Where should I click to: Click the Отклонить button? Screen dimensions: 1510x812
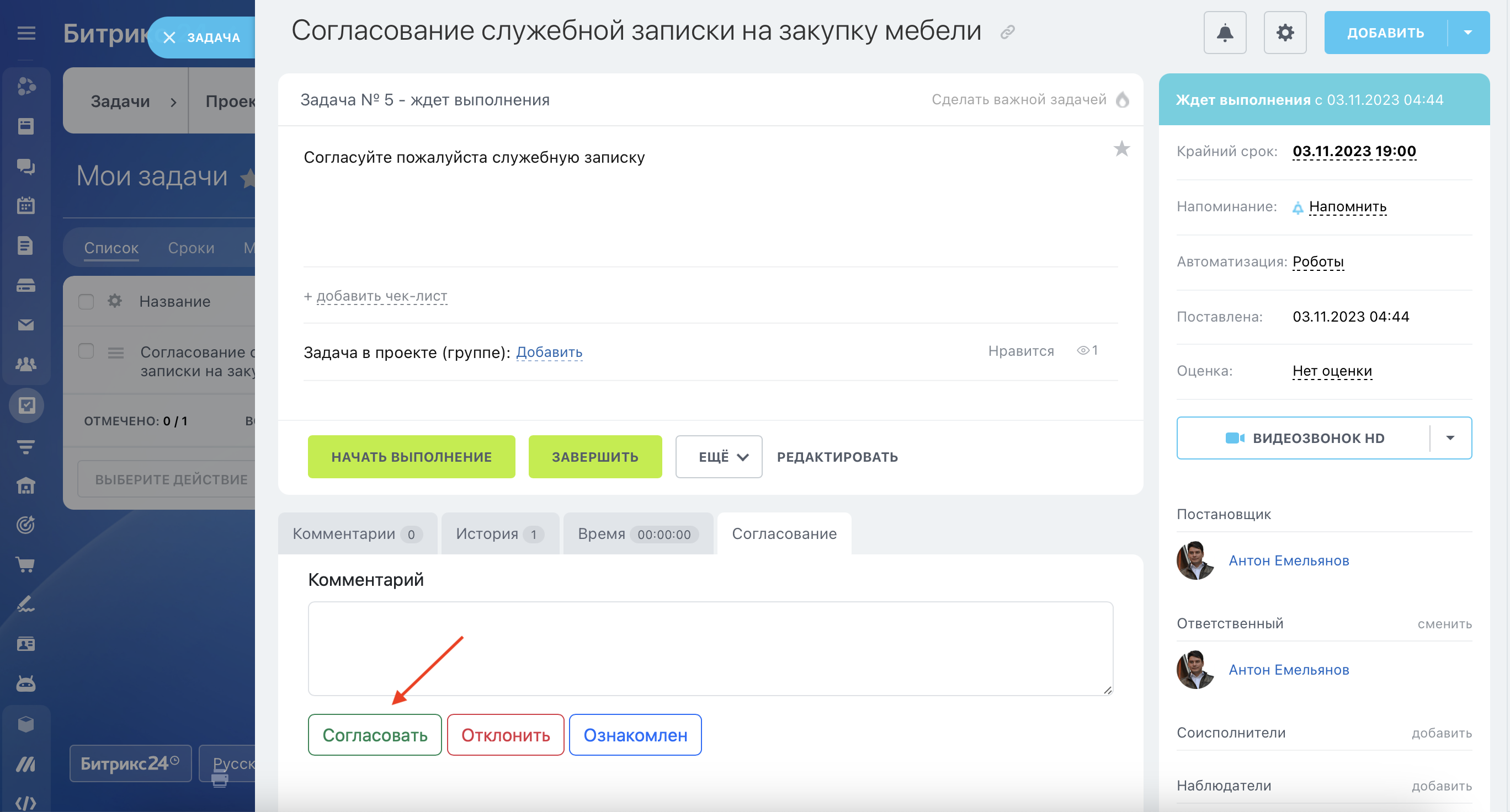point(504,735)
